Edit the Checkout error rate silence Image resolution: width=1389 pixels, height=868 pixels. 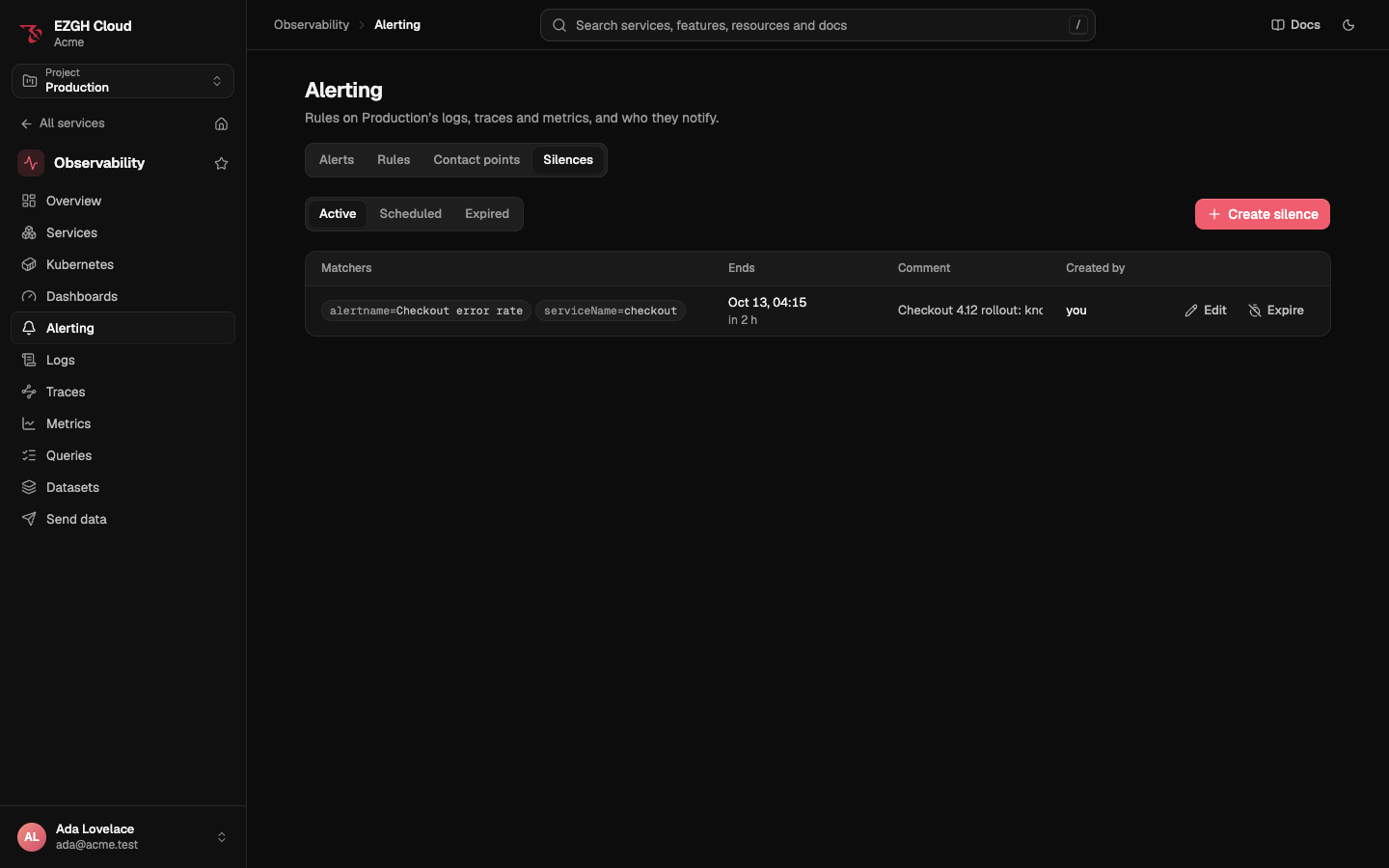[1206, 311]
